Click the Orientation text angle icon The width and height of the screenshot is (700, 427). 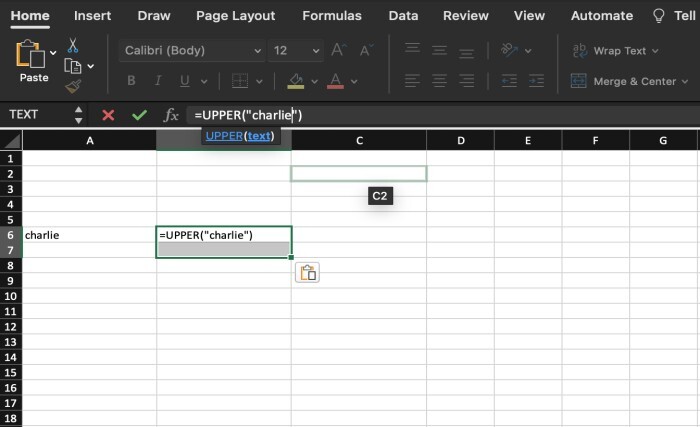(509, 50)
